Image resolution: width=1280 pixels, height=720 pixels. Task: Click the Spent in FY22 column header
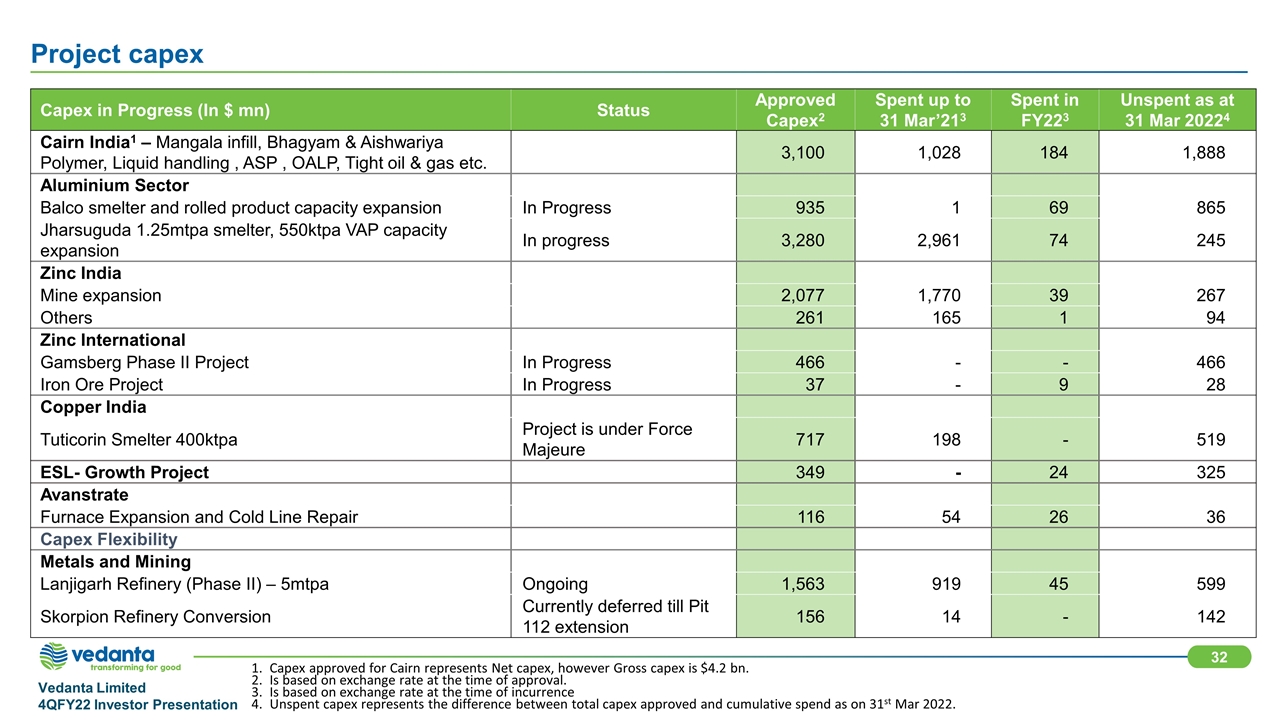tap(1044, 110)
